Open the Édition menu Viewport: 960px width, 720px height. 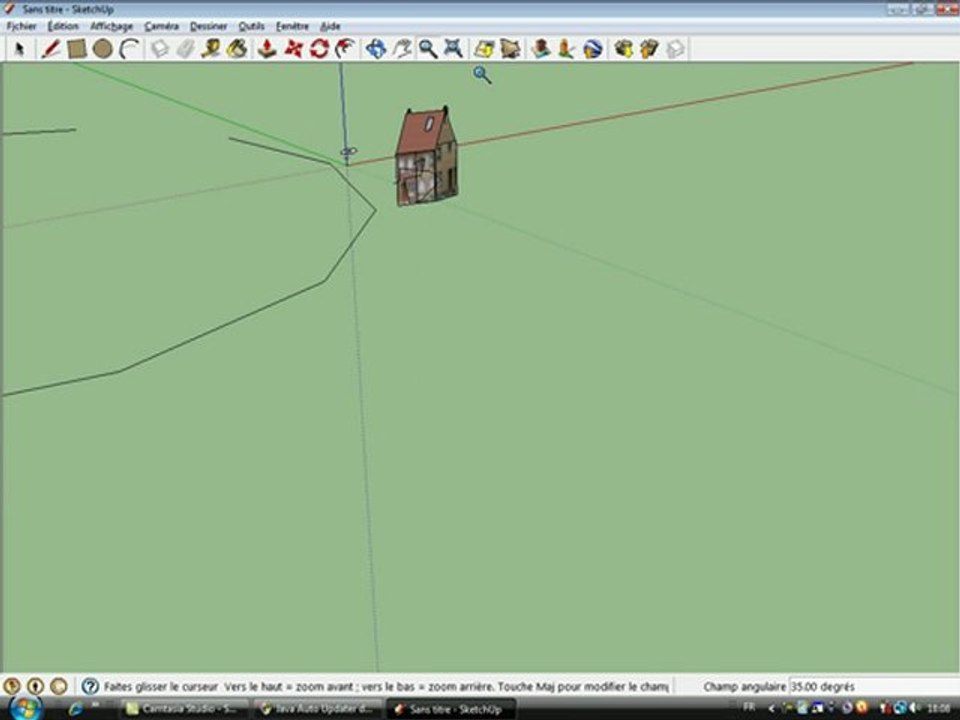[63, 26]
